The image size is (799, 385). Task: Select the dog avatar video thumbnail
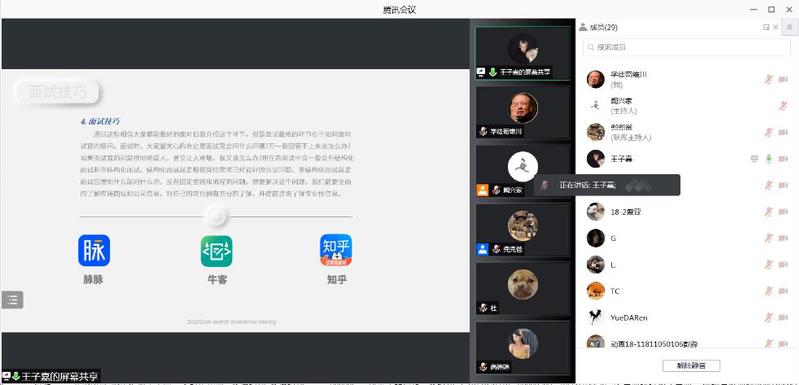tap(523, 288)
